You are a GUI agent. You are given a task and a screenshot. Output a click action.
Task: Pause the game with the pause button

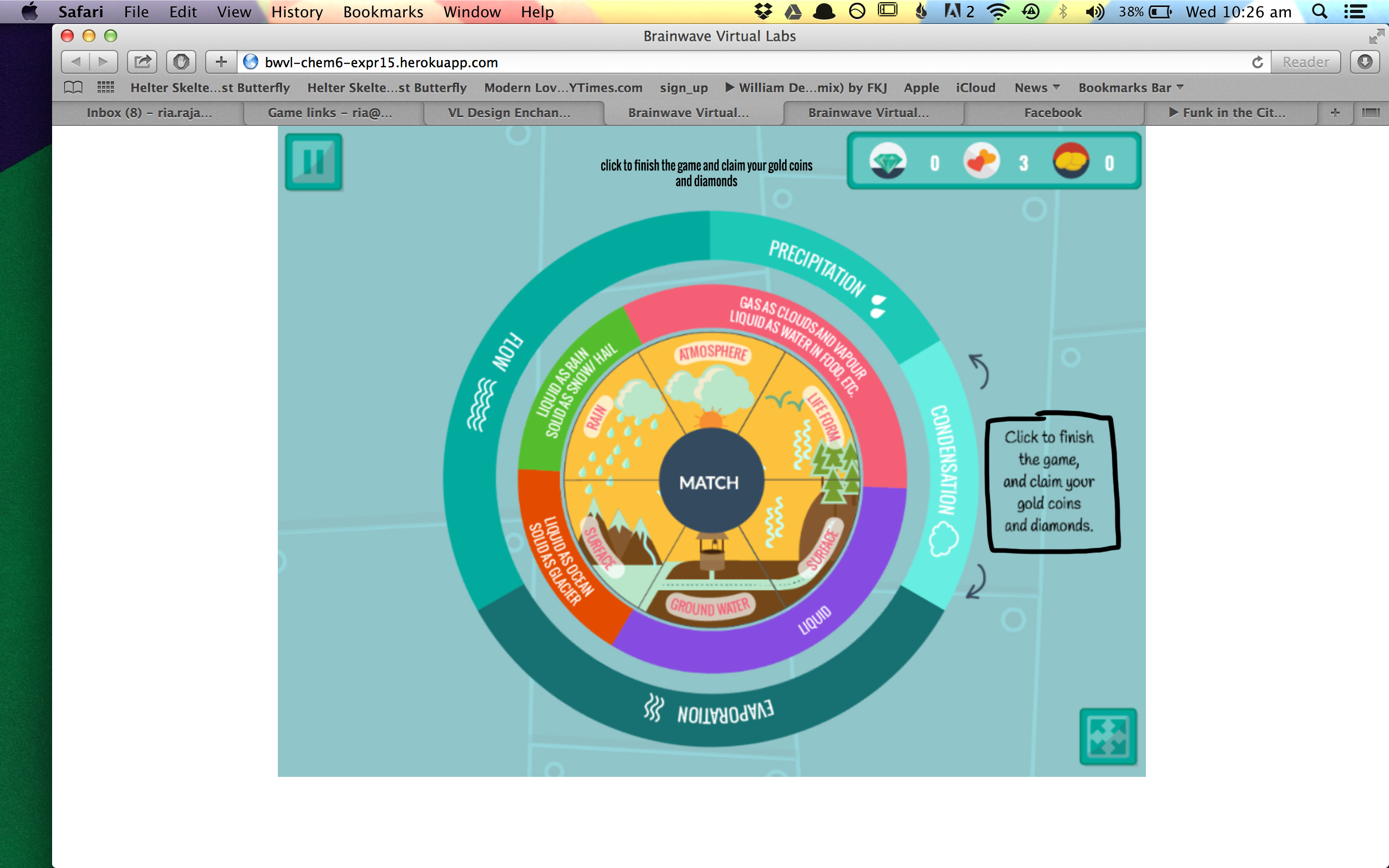click(314, 162)
